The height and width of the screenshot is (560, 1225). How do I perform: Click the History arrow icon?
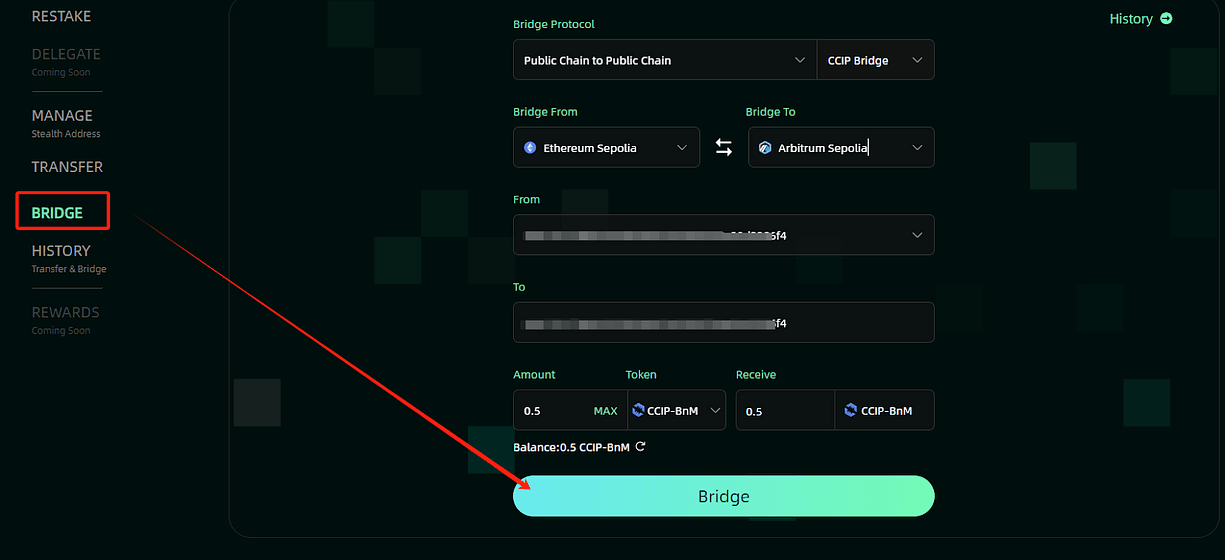click(x=1166, y=19)
